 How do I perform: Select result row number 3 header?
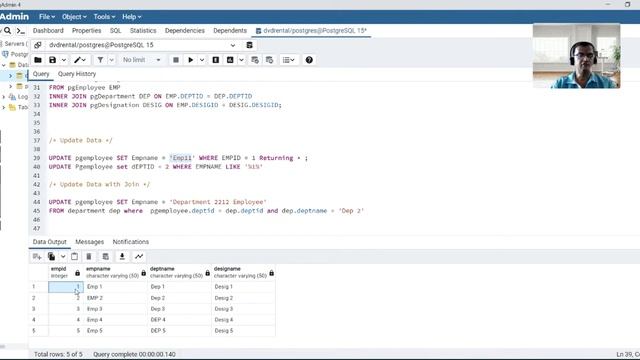[x=38, y=309]
